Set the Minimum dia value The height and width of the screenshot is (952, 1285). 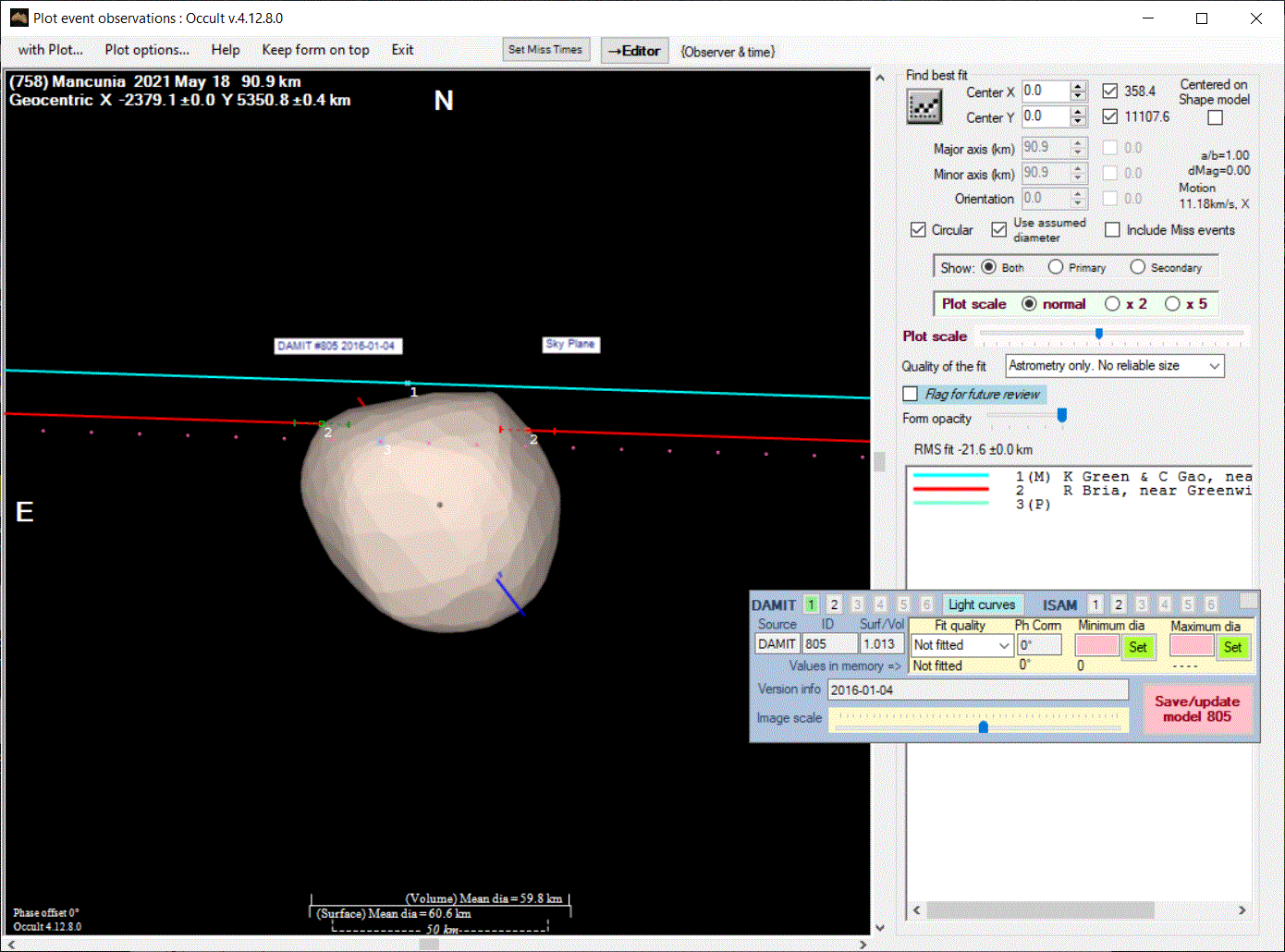pos(1138,647)
